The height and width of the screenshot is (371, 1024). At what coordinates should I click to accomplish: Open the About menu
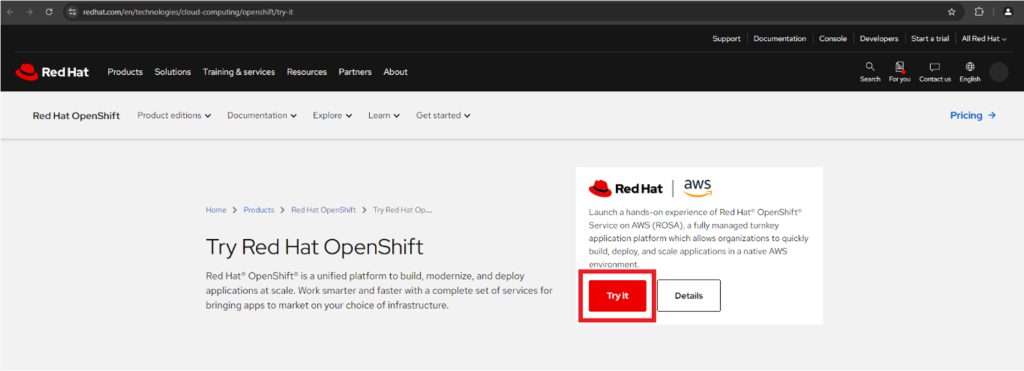pyautogui.click(x=395, y=72)
